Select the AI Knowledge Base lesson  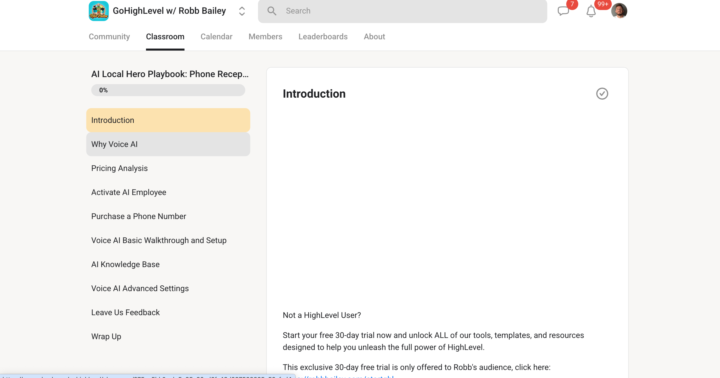point(168,265)
